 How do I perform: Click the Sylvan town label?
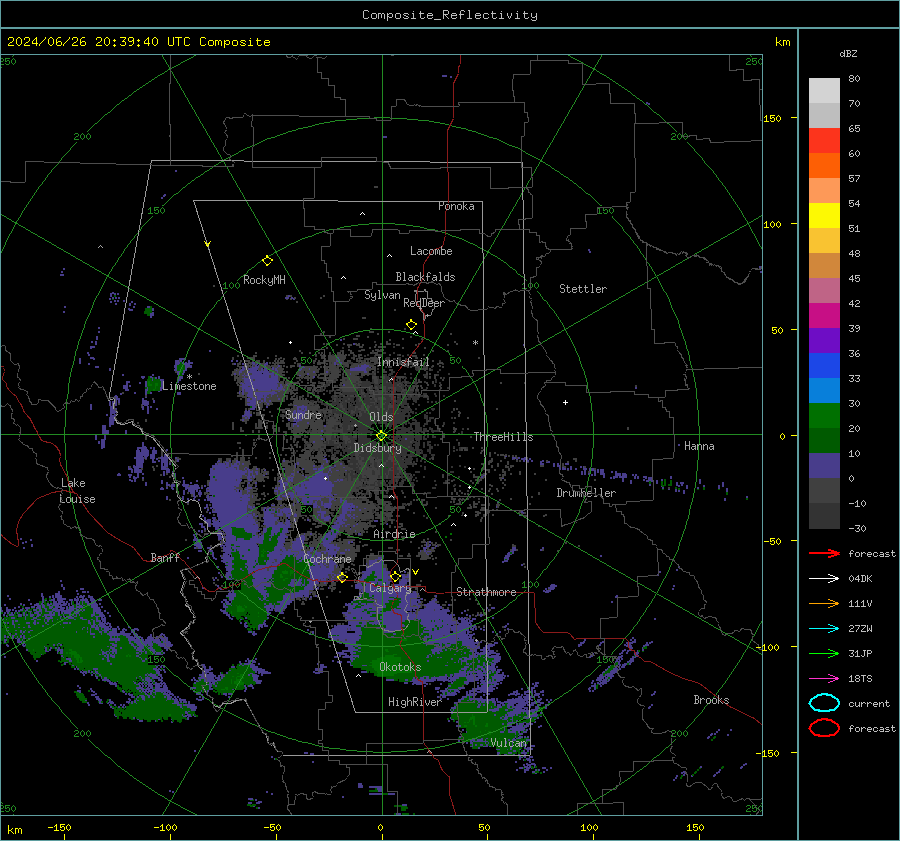[x=382, y=295]
